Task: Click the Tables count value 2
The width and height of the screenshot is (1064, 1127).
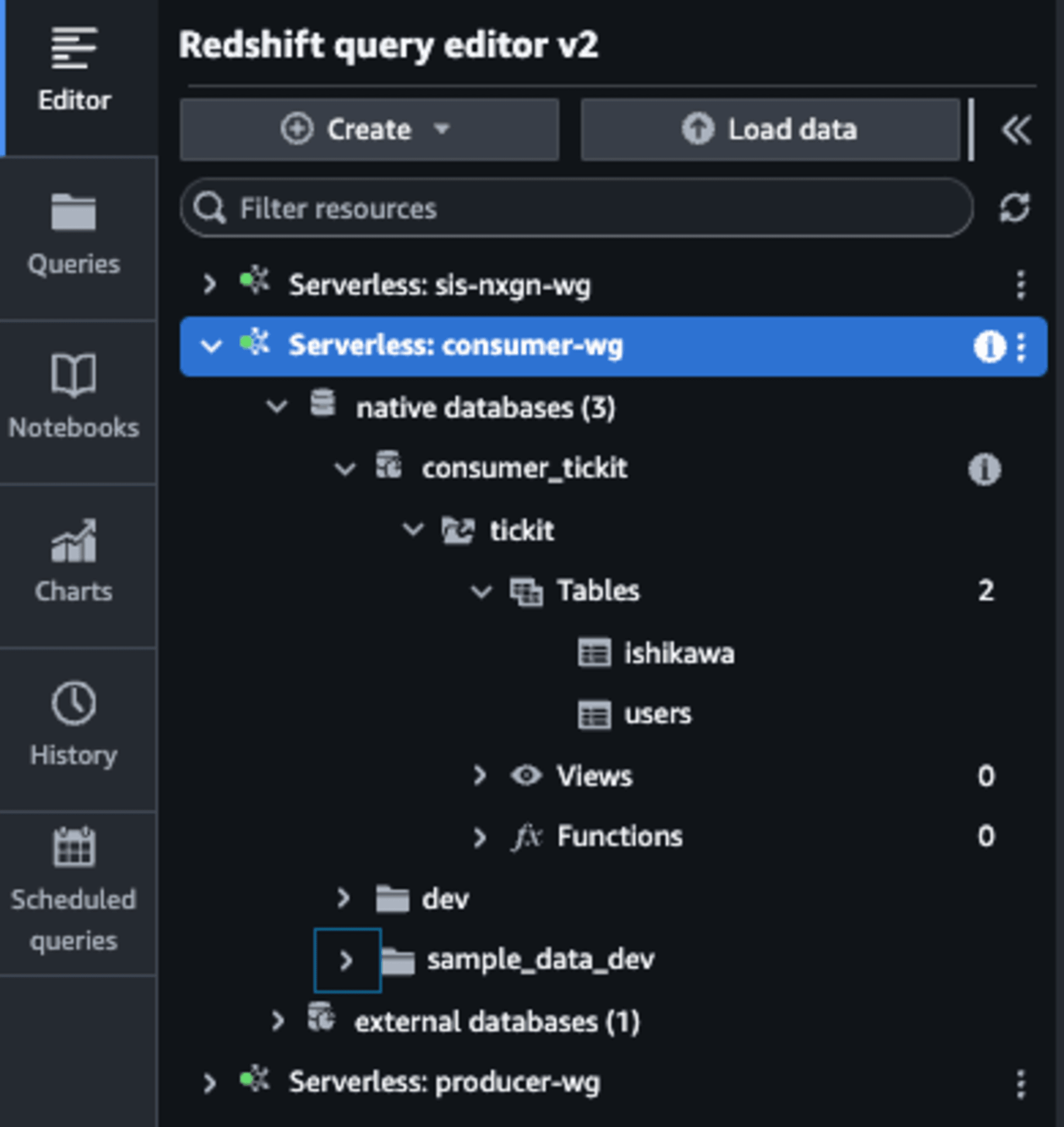Action: pos(986,591)
